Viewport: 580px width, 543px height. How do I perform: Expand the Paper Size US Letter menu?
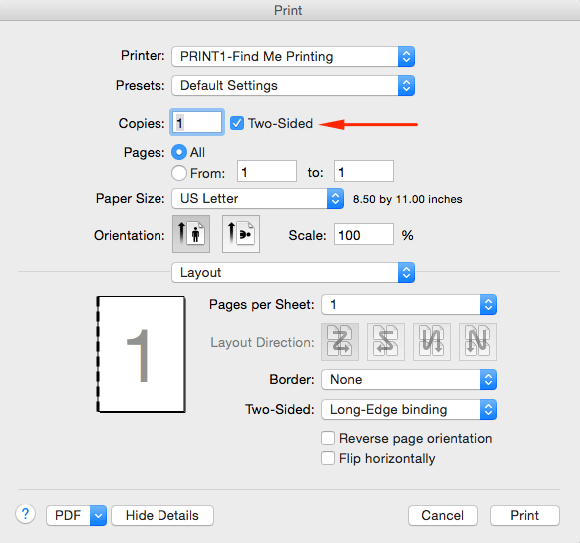click(x=257, y=199)
